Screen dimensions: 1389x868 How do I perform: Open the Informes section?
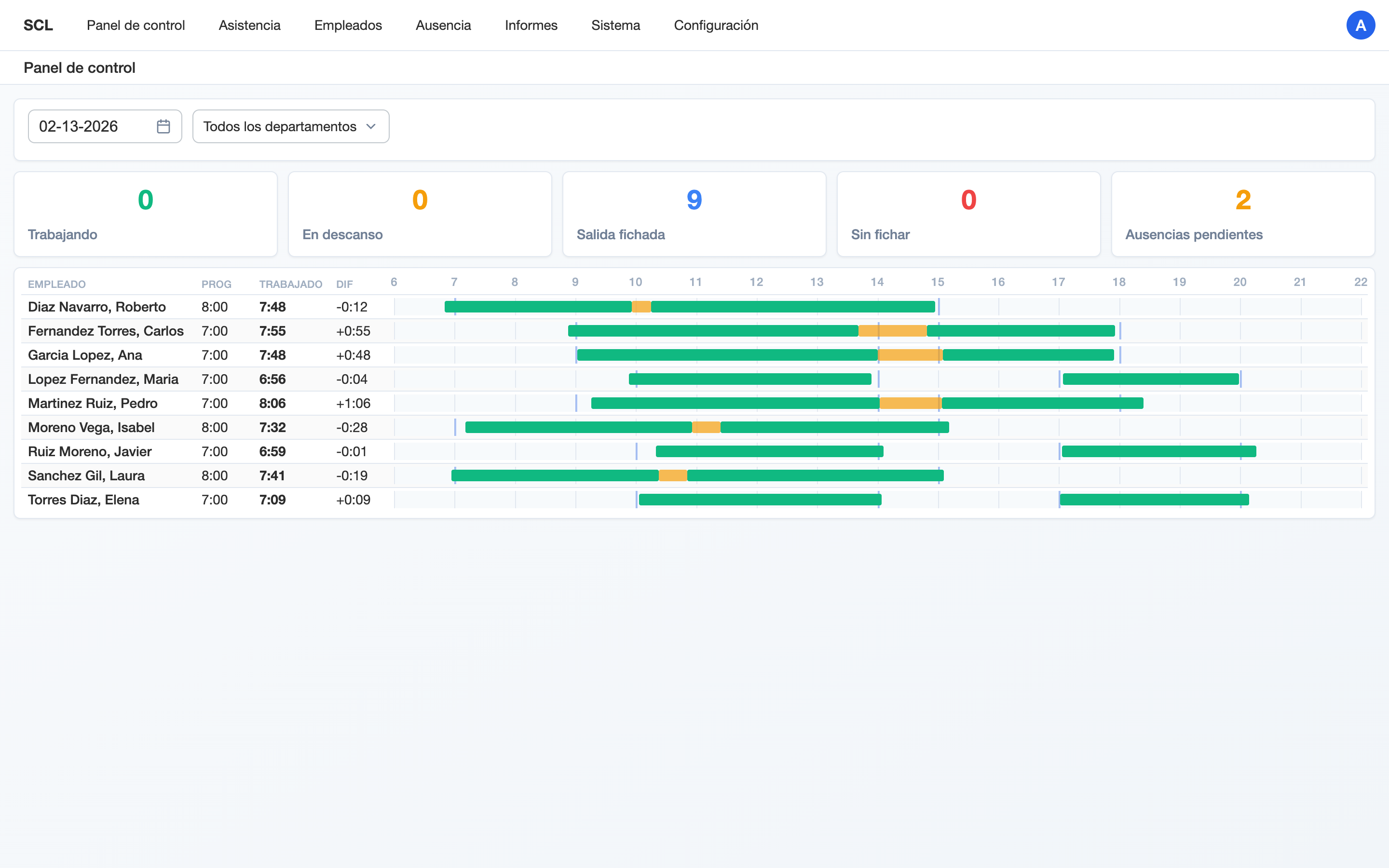[531, 25]
